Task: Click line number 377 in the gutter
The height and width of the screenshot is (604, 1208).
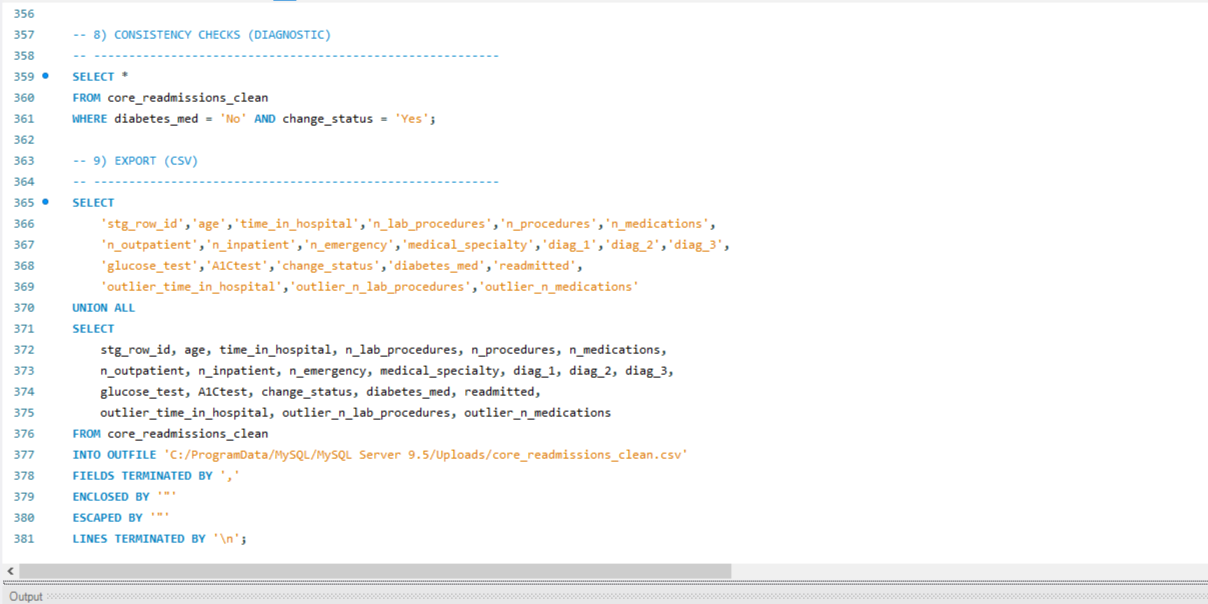Action: point(24,454)
